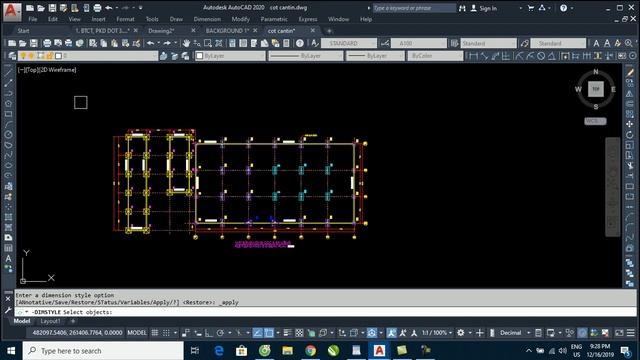Screen dimensions: 640x360
Task: Open the linetype control ByLayer dropdown
Action: pyautogui.click(x=305, y=56)
